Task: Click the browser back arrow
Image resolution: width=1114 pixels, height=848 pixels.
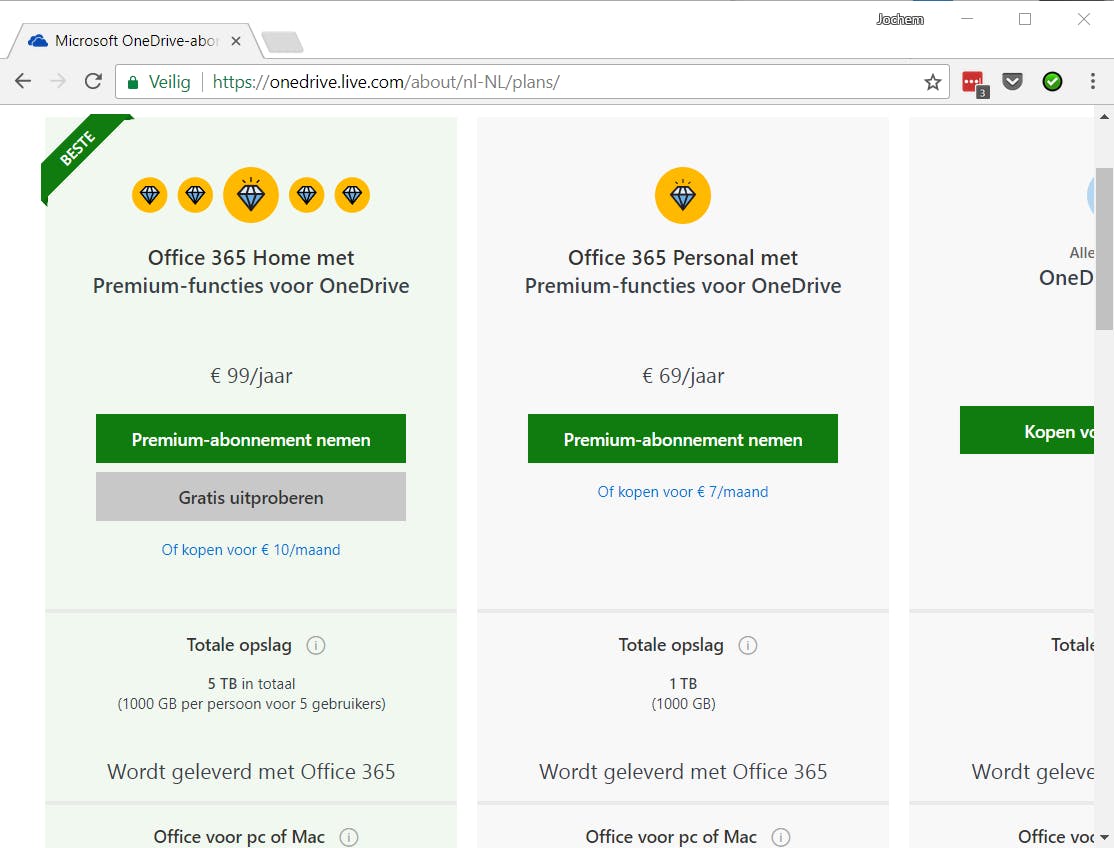Action: (x=23, y=82)
